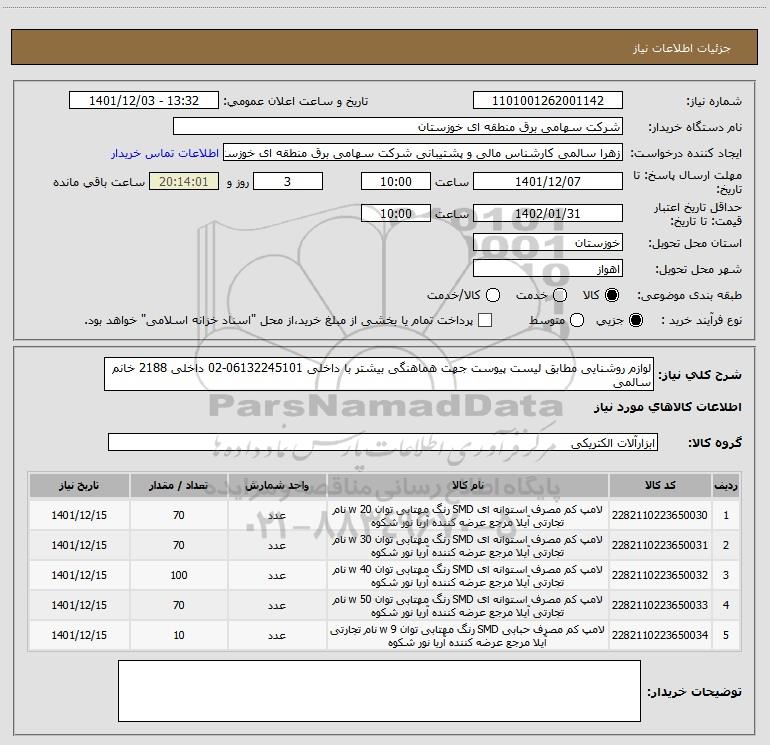Click the اهواز delivery city field
Screen dimensions: 770x745
pyautogui.click(x=547, y=270)
